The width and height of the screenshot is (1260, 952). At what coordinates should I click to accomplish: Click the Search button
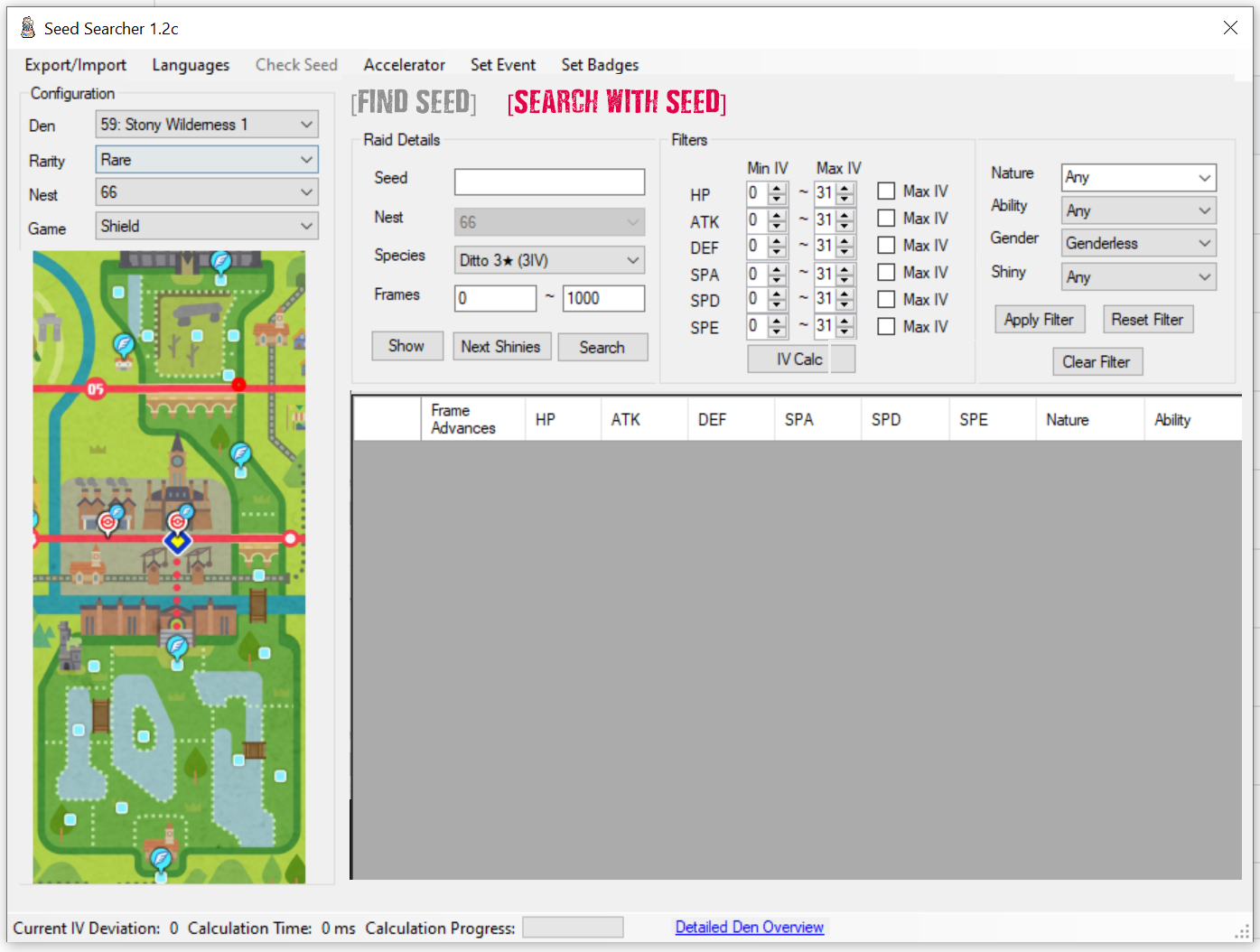[x=602, y=347]
